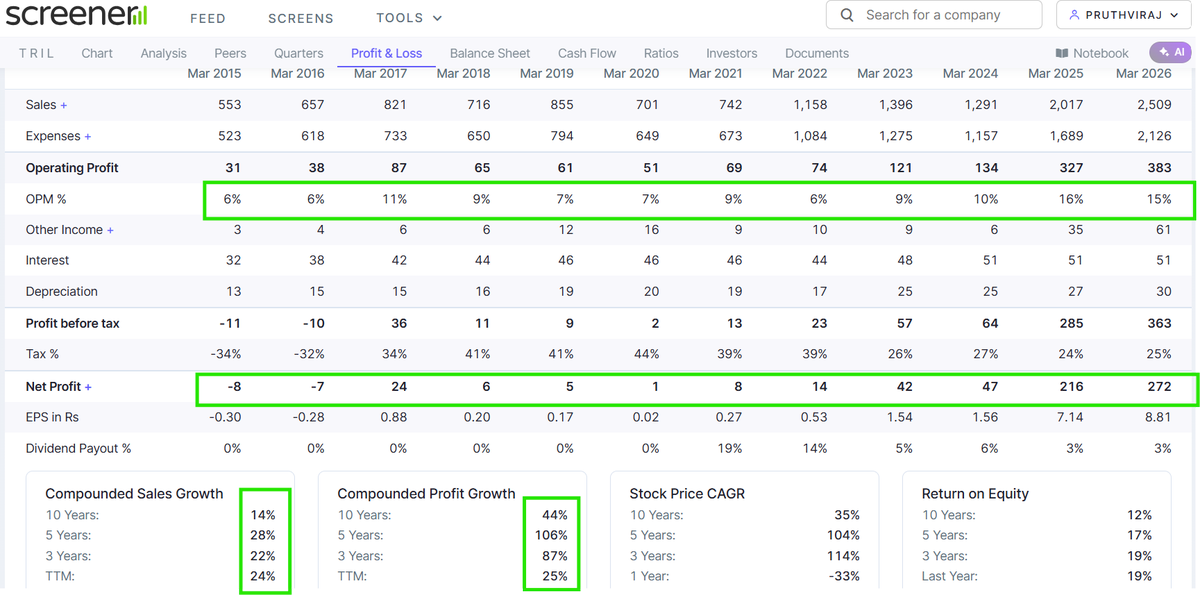Click the Return on Equity heading
The height and width of the screenshot is (595, 1200).
coord(975,494)
